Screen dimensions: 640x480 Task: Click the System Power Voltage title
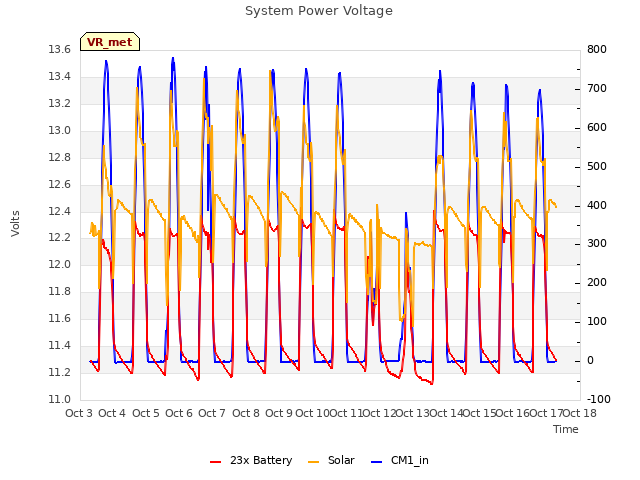[319, 11]
